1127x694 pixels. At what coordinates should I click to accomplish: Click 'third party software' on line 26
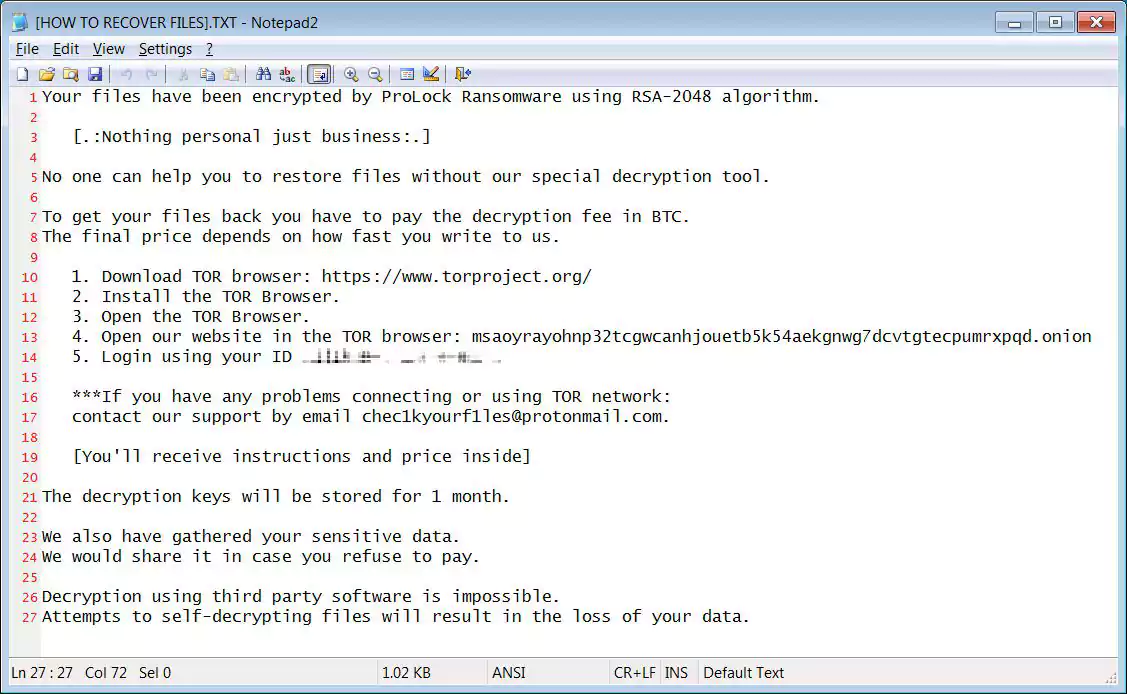click(311, 597)
